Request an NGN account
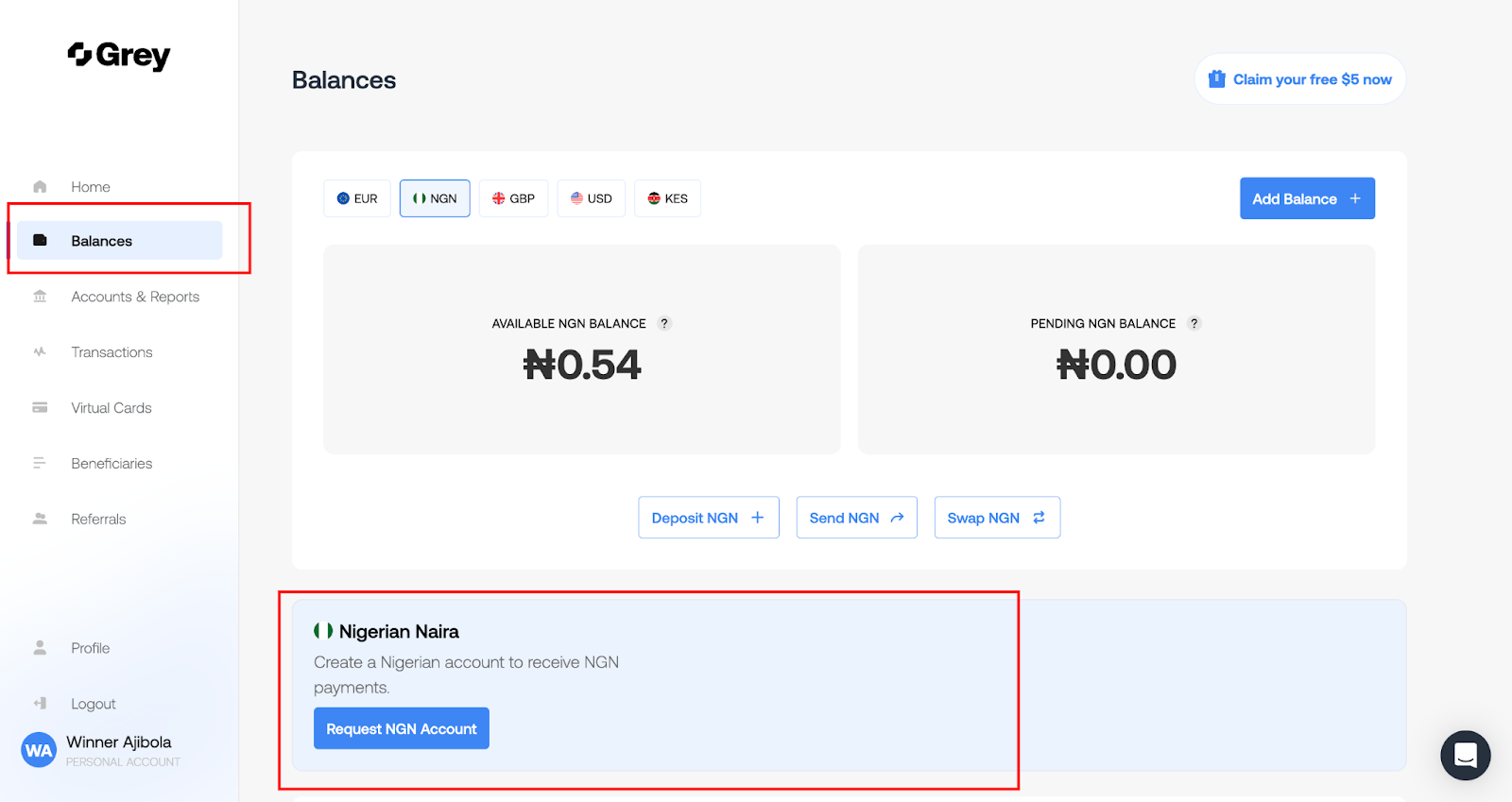The width and height of the screenshot is (1512, 802). point(402,728)
